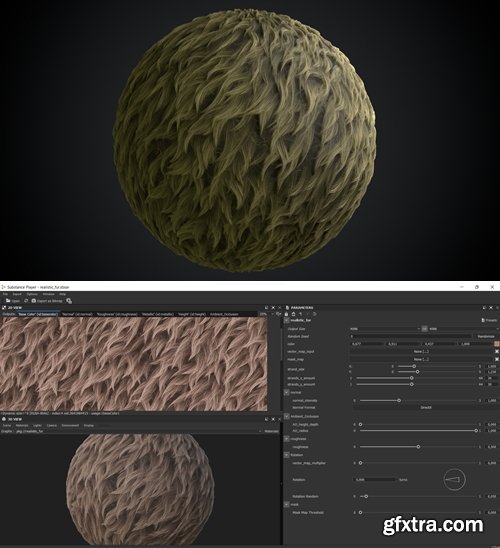
Task: Undock the 2D VIEW panel
Action: tap(266, 308)
